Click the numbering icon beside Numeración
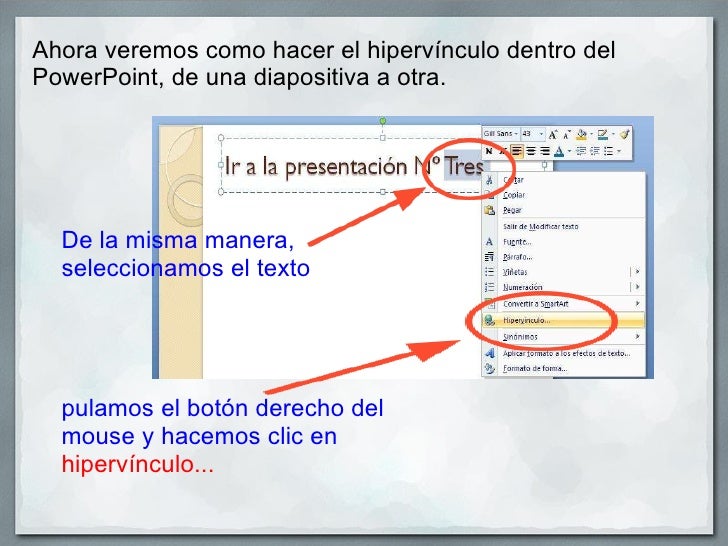The width and height of the screenshot is (728, 546). point(489,287)
